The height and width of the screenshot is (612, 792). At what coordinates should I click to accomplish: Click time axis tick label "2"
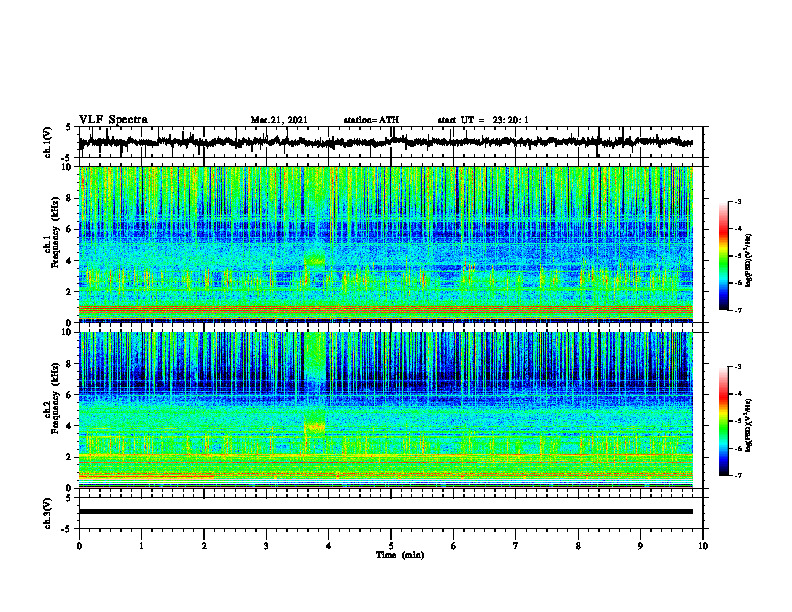pyautogui.click(x=204, y=546)
